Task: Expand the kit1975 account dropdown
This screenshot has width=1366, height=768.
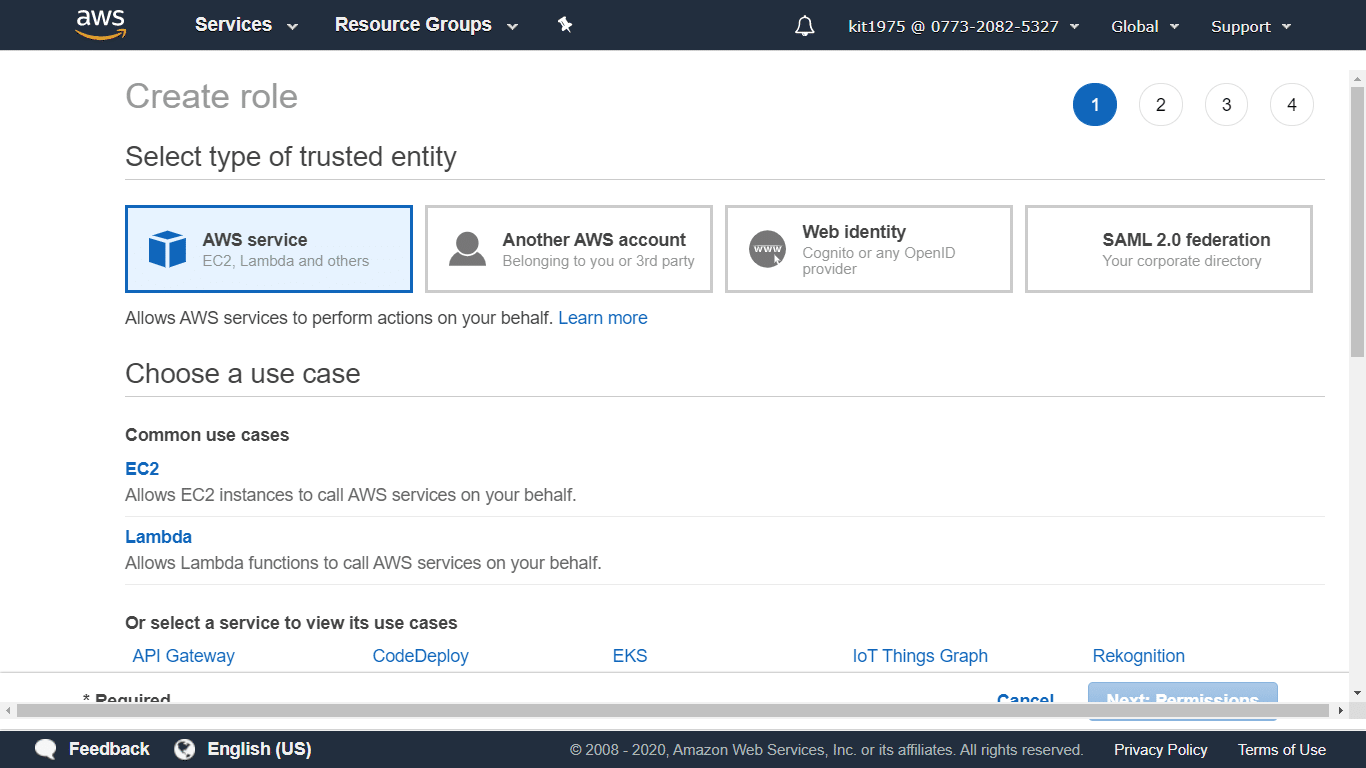Action: 962,26
